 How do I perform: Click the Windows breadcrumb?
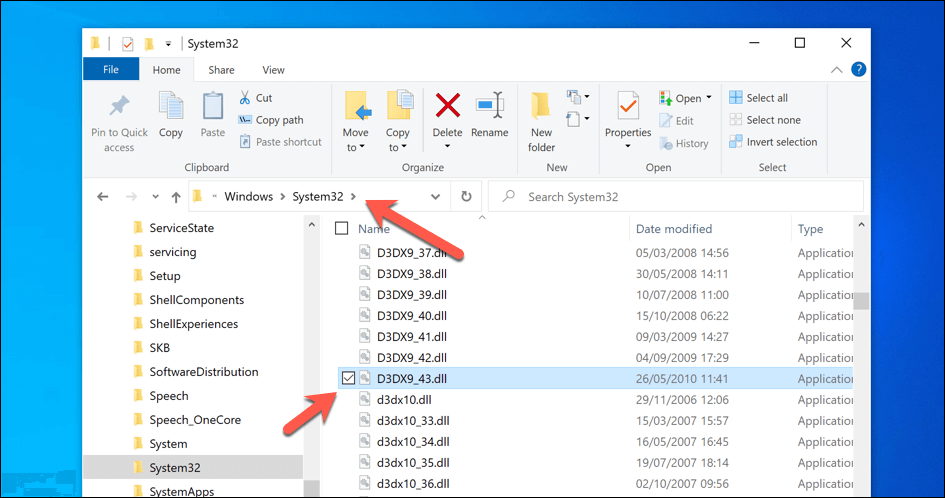coord(249,197)
